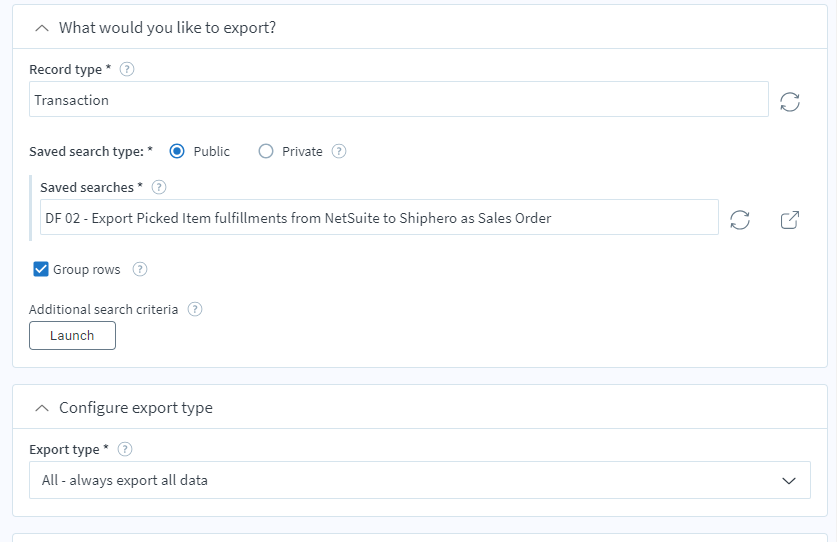Refresh the Saved searches list
837x542 pixels.
[x=740, y=220]
